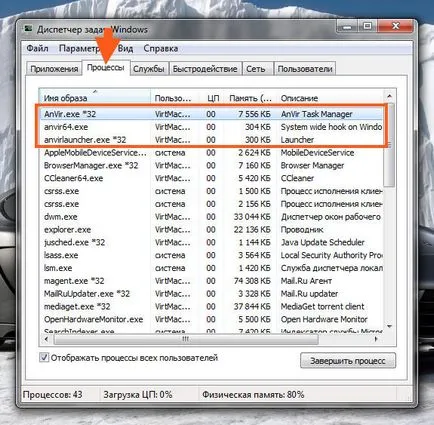434x425 pixels.
Task: Click the 'Завершить процесс' button
Action: (x=348, y=361)
